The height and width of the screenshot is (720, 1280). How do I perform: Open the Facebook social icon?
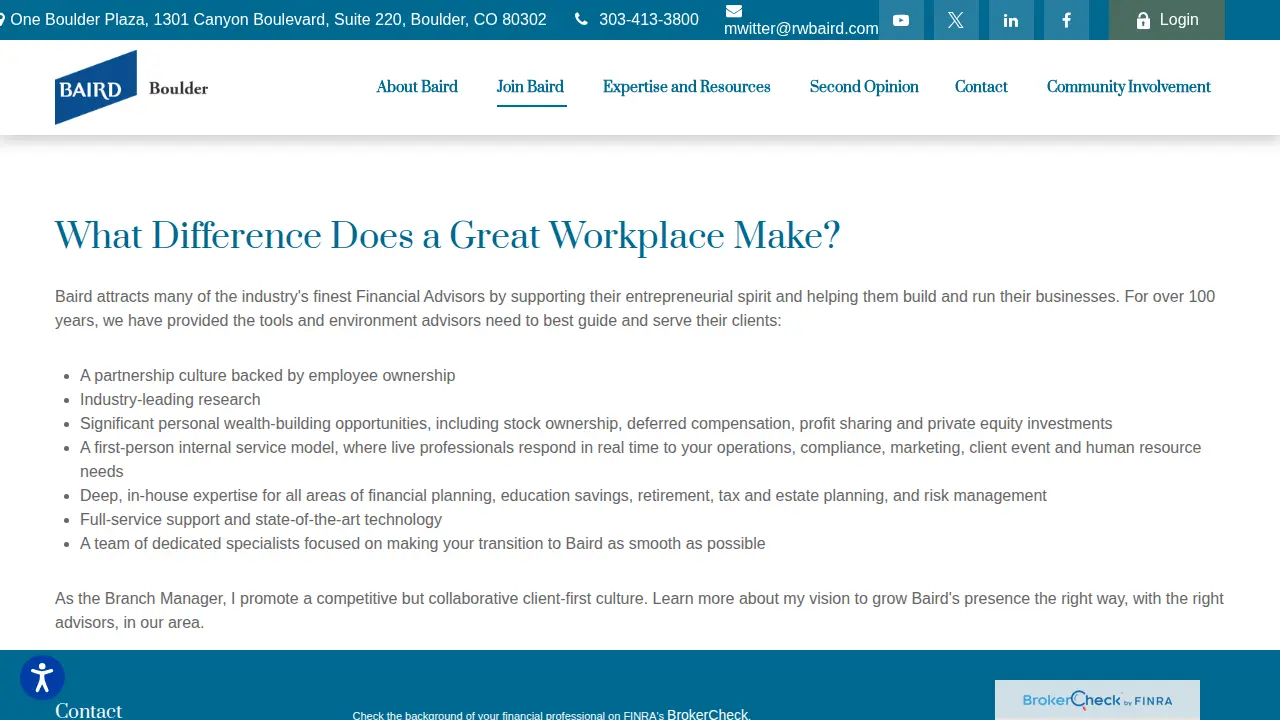(x=1066, y=20)
